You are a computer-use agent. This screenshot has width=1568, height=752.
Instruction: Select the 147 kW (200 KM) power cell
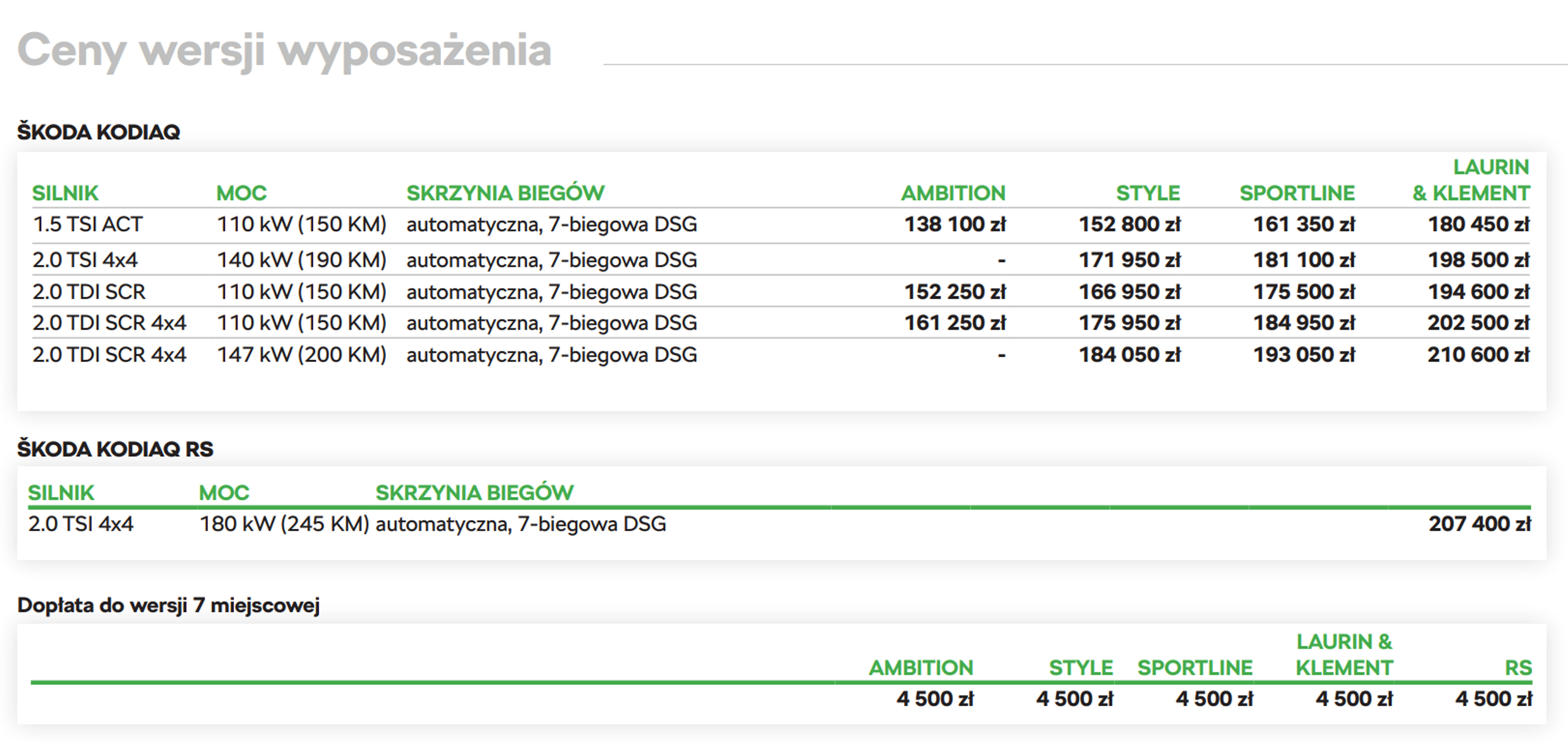(301, 355)
